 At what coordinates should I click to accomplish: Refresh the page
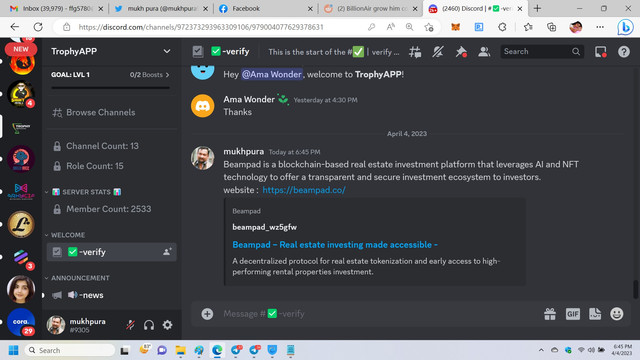38,27
